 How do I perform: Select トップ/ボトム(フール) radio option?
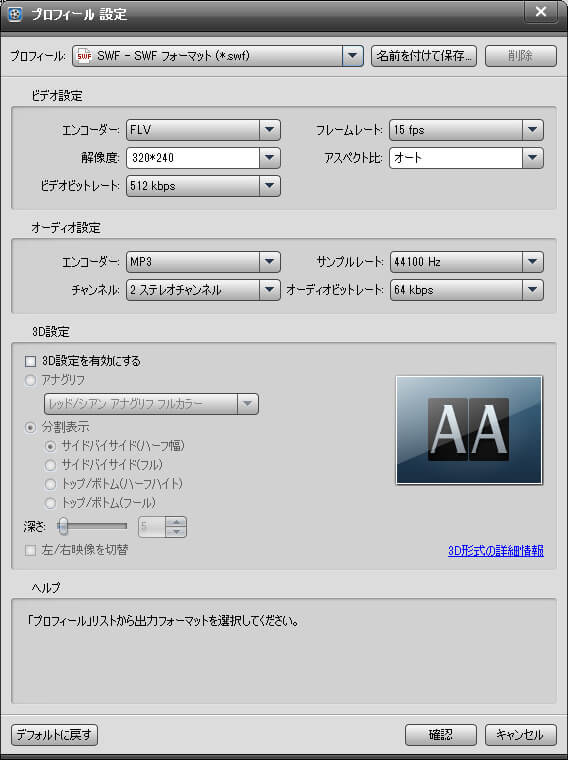pos(50,503)
